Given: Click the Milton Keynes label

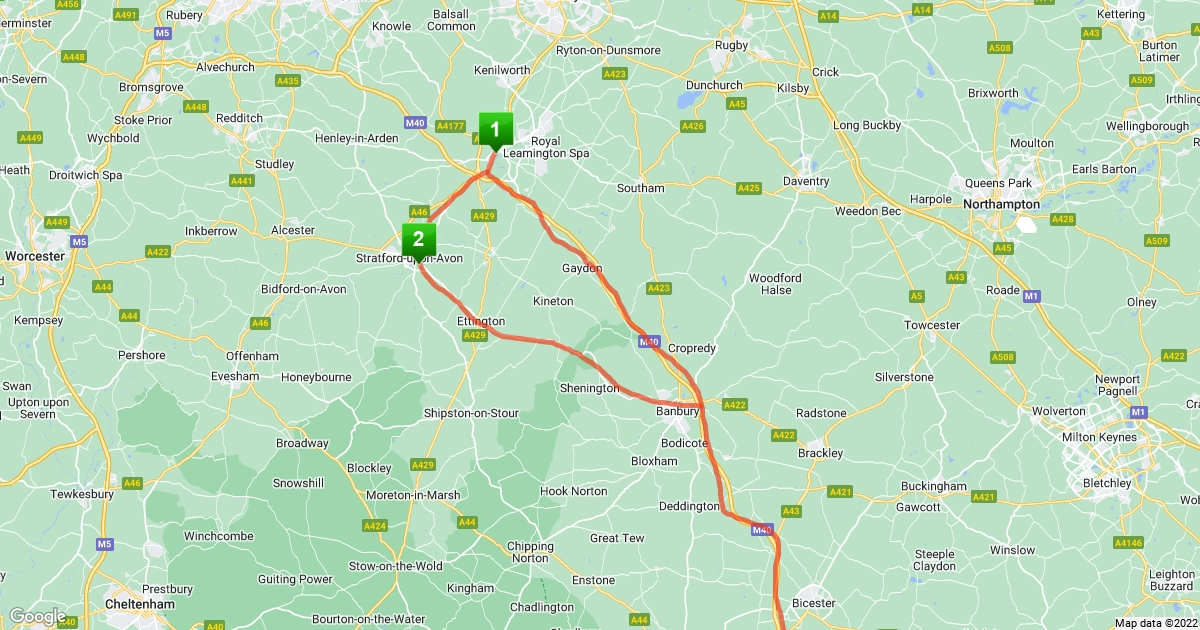Looking at the screenshot, I should click(x=1100, y=437).
